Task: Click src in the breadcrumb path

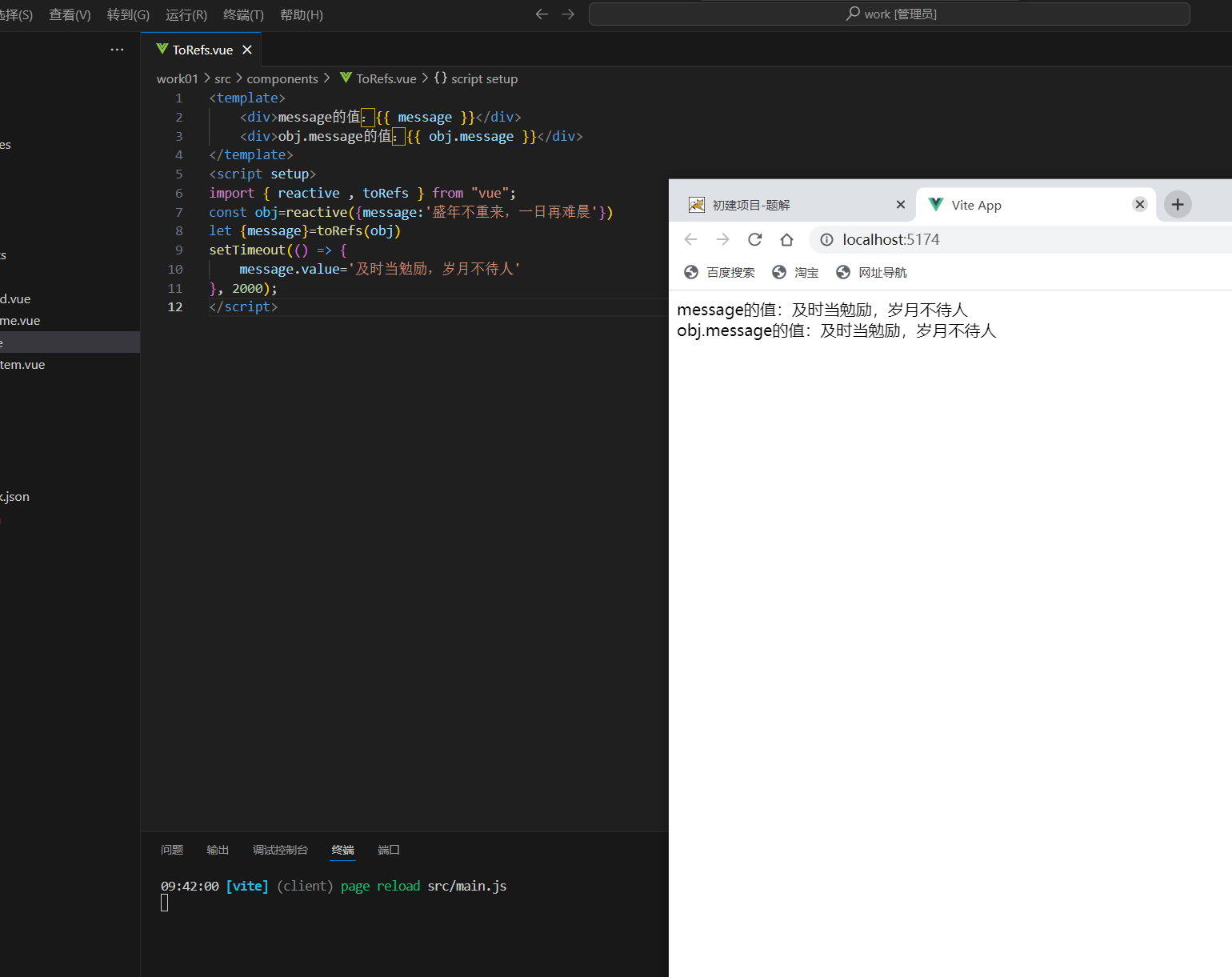Action: click(x=222, y=78)
